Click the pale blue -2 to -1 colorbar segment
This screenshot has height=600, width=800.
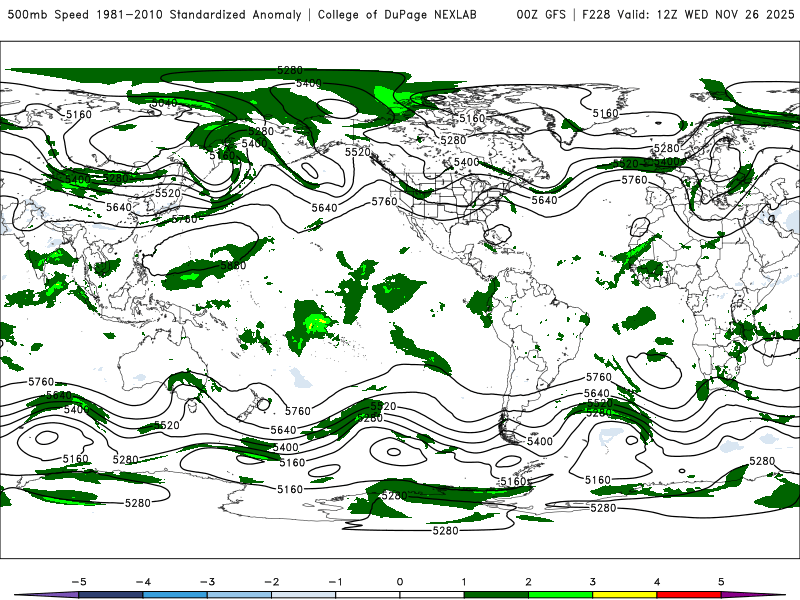(304, 595)
